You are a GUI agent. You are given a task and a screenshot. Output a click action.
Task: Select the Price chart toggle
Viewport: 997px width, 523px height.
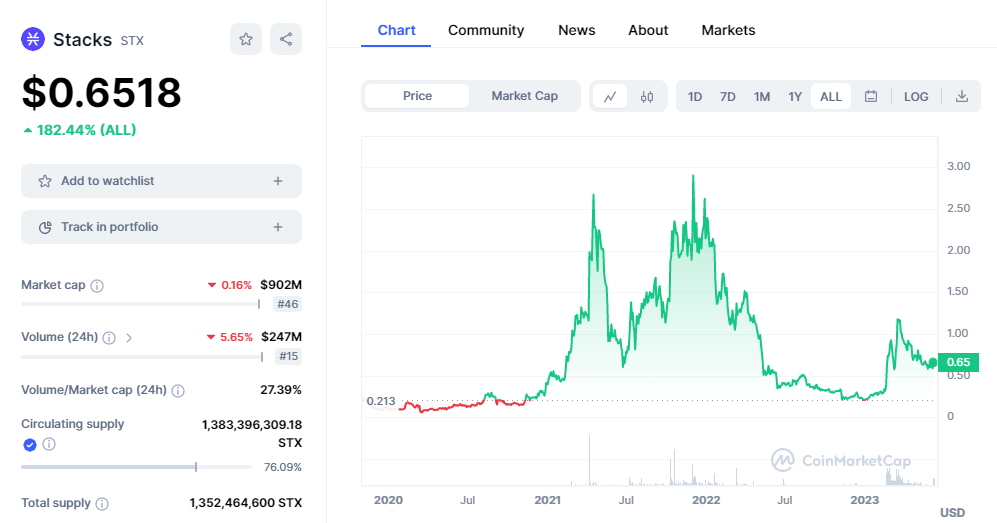click(417, 96)
